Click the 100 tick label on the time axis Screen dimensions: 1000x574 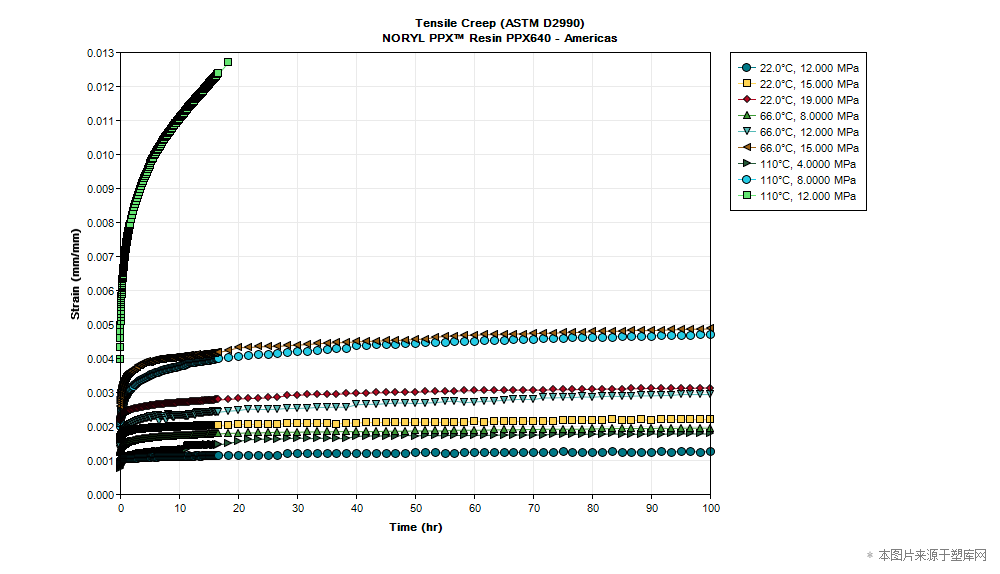pyautogui.click(x=710, y=508)
